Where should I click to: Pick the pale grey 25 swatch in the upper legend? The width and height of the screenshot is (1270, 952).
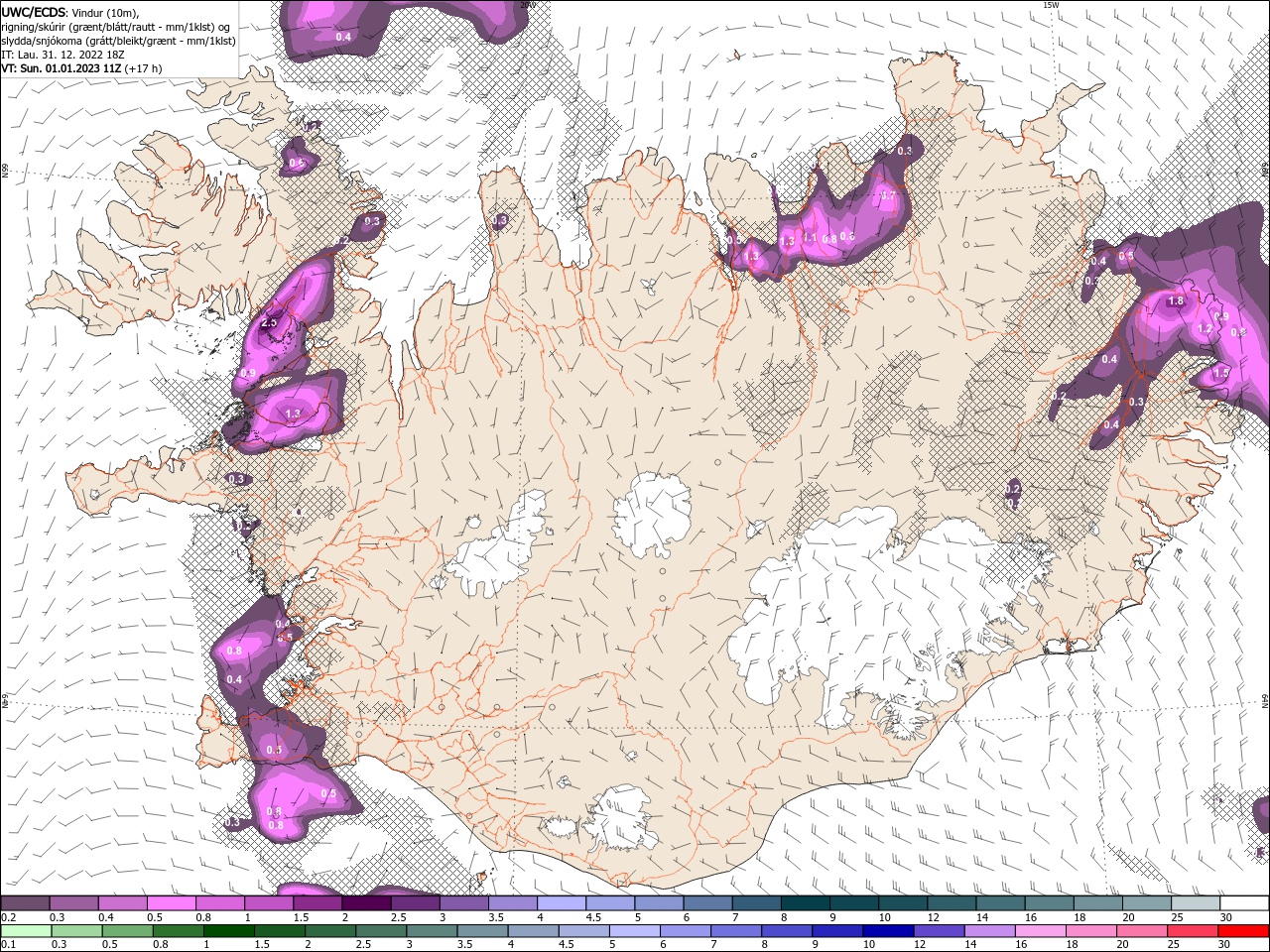[x=1196, y=903]
